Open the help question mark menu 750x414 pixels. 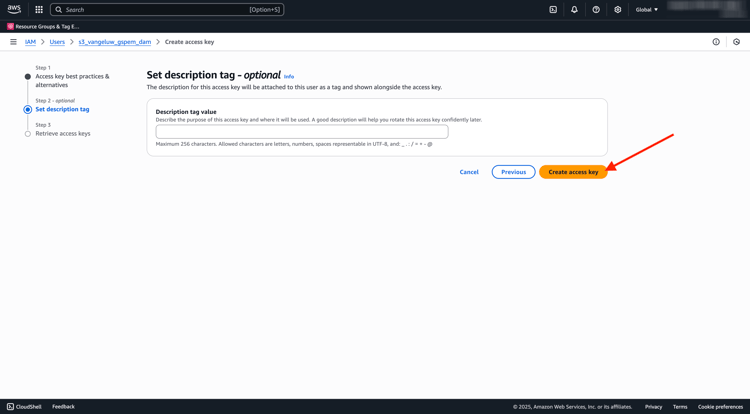pyautogui.click(x=596, y=10)
